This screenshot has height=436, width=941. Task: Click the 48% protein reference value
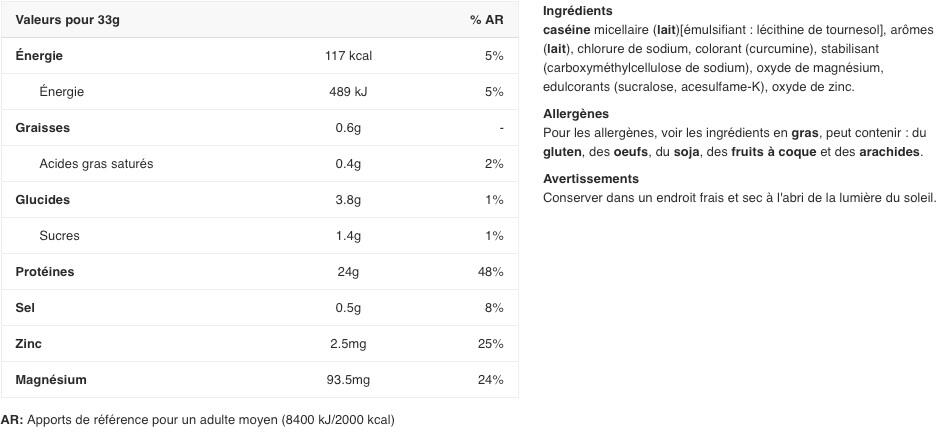(x=492, y=272)
